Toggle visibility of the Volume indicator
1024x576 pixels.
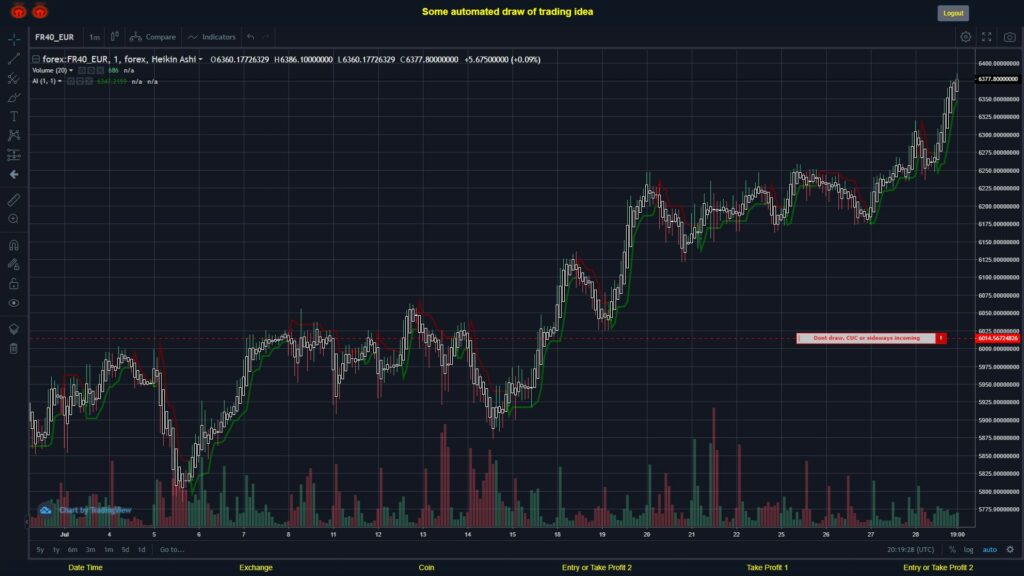click(x=82, y=71)
